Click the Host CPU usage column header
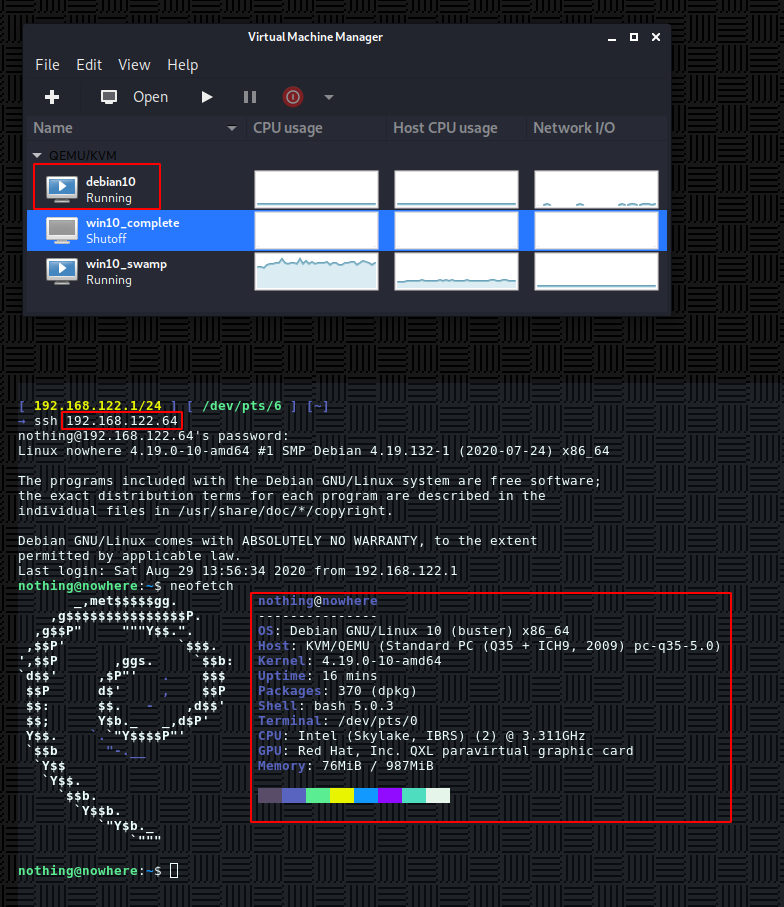Screen dimensions: 784x907 (457, 128)
